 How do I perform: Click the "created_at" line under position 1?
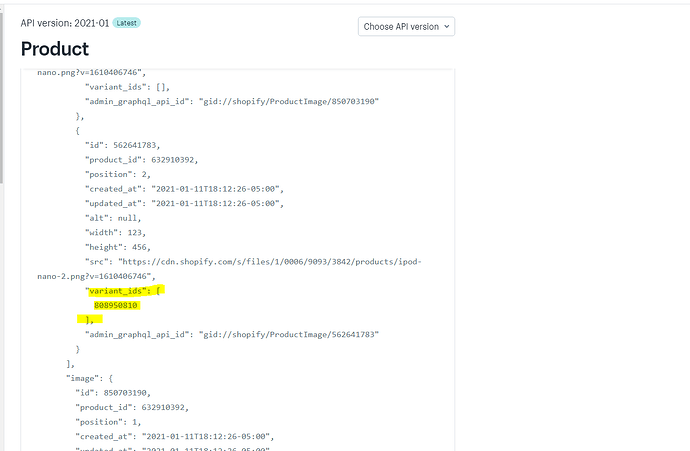pos(175,436)
